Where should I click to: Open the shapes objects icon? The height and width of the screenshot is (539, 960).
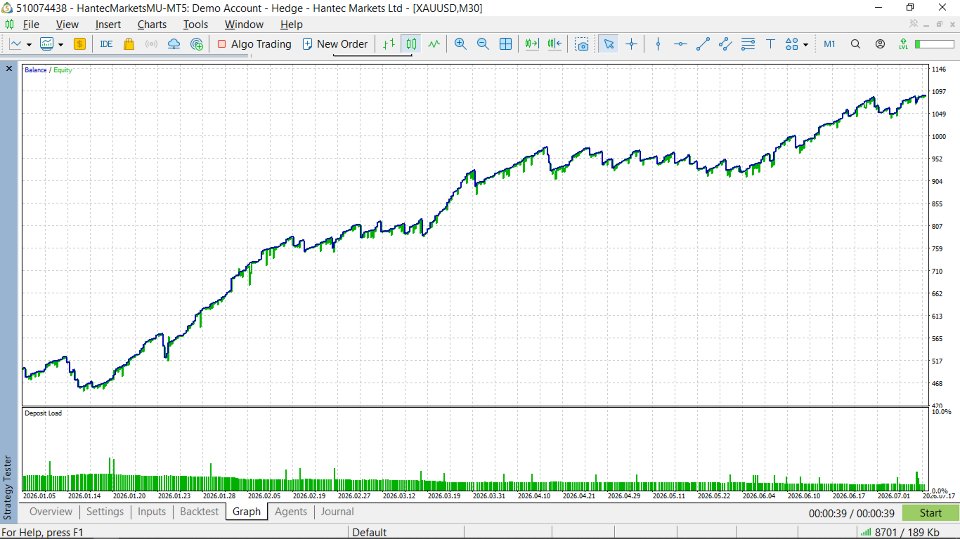[792, 44]
